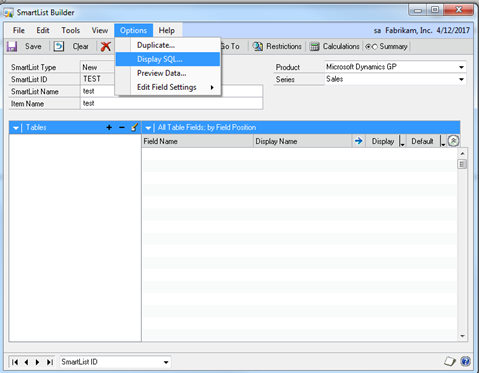Click the 4/12/2017 date text
This screenshot has width=479, height=373.
[453, 30]
